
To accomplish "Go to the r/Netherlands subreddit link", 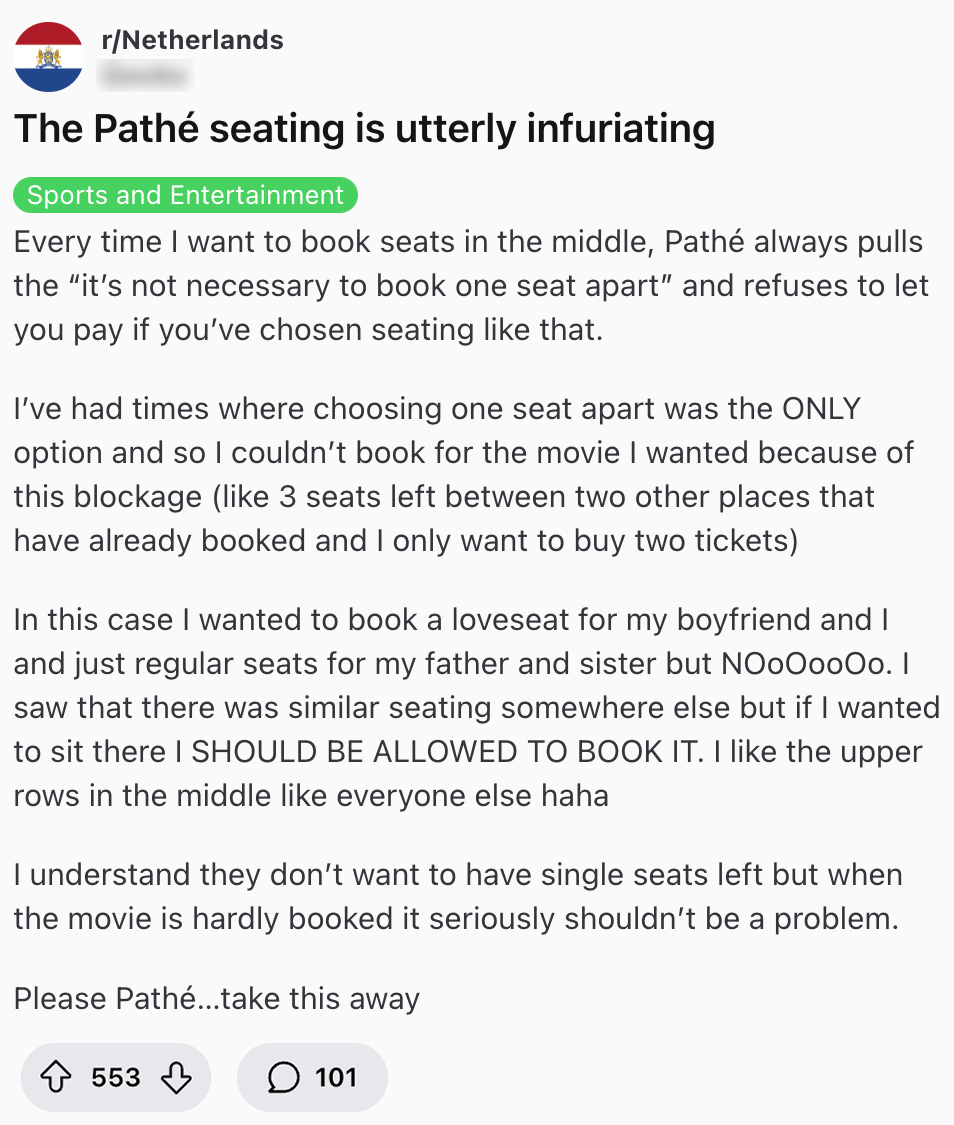I will tap(193, 40).
